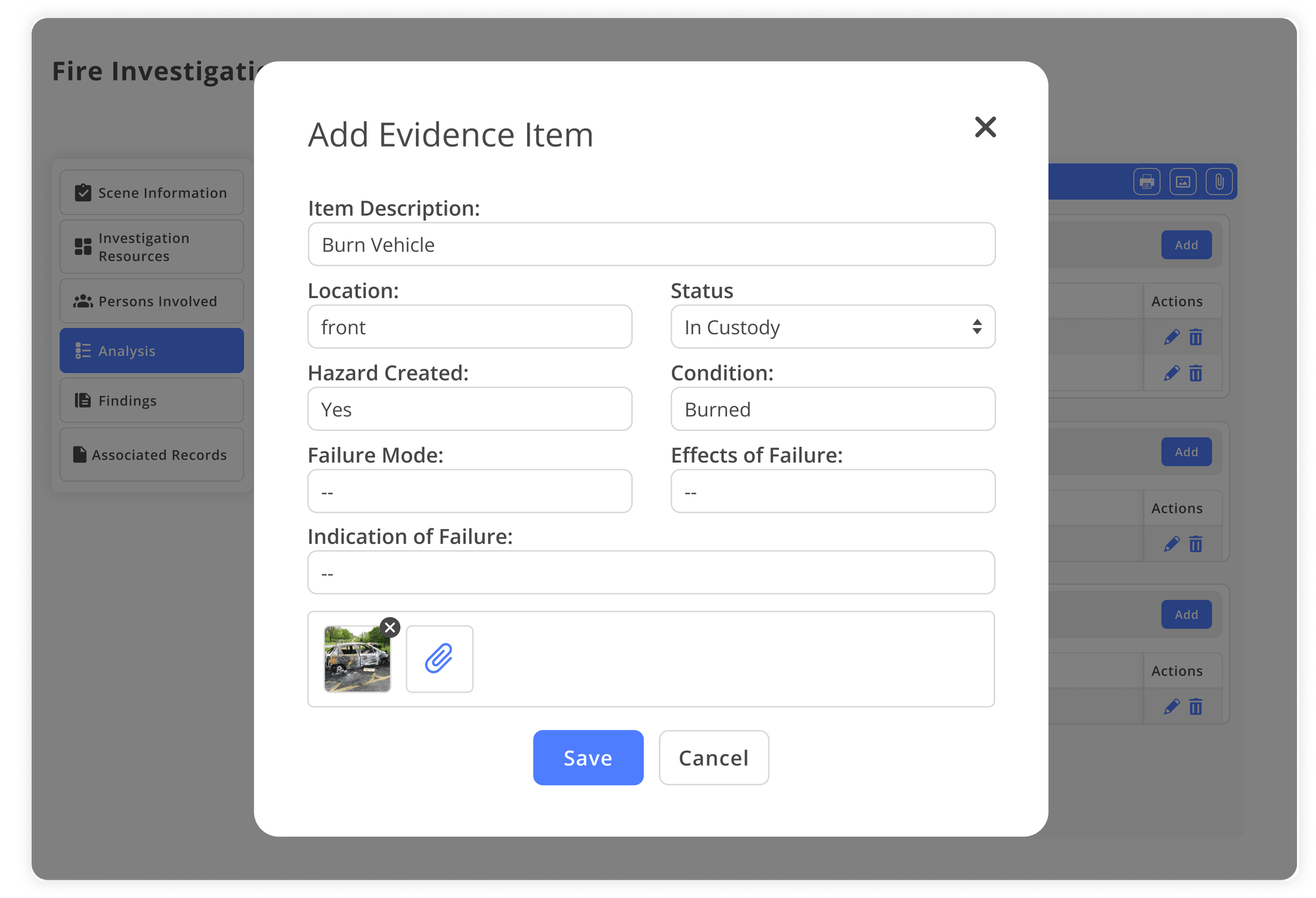Click the topmost Add button
The height and width of the screenshot is (898, 1316).
tap(1186, 245)
